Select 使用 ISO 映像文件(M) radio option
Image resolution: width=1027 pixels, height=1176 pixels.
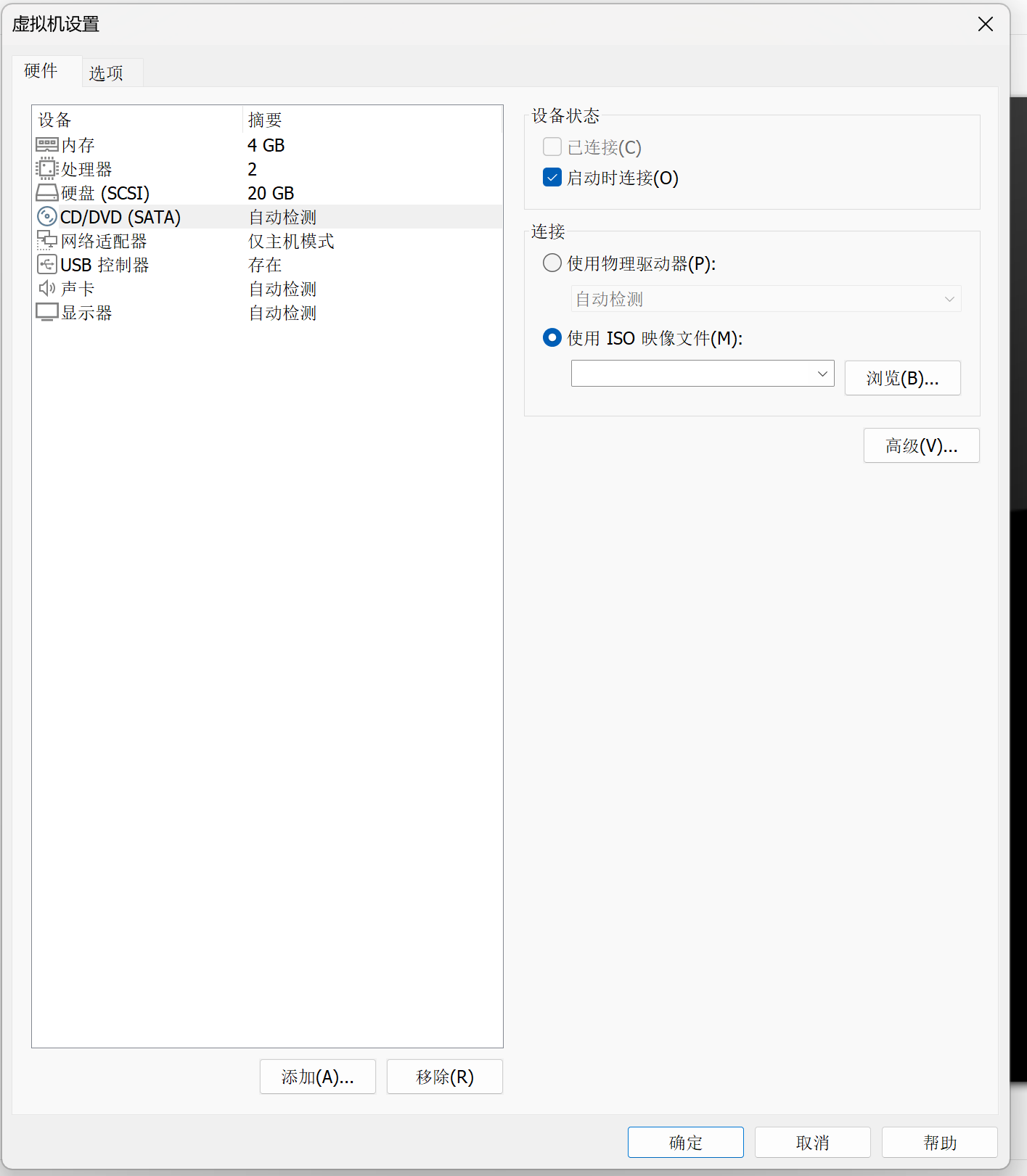pyautogui.click(x=552, y=338)
